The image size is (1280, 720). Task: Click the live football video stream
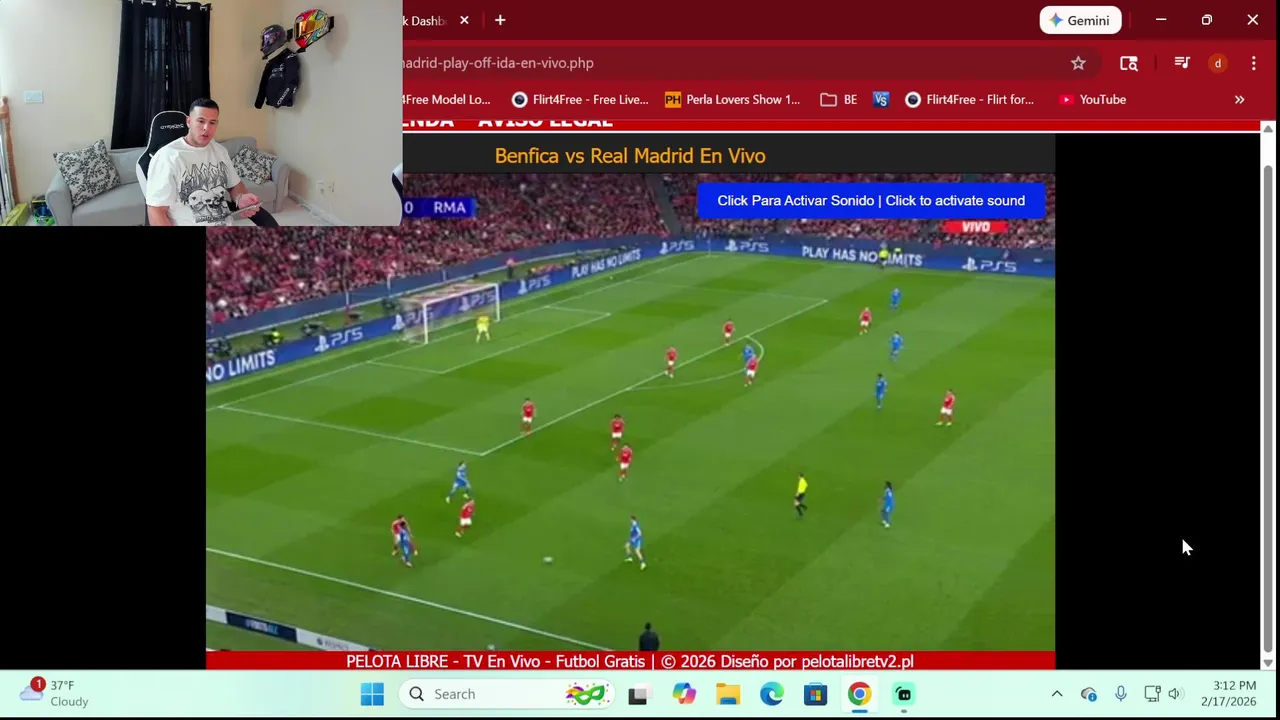(630, 412)
